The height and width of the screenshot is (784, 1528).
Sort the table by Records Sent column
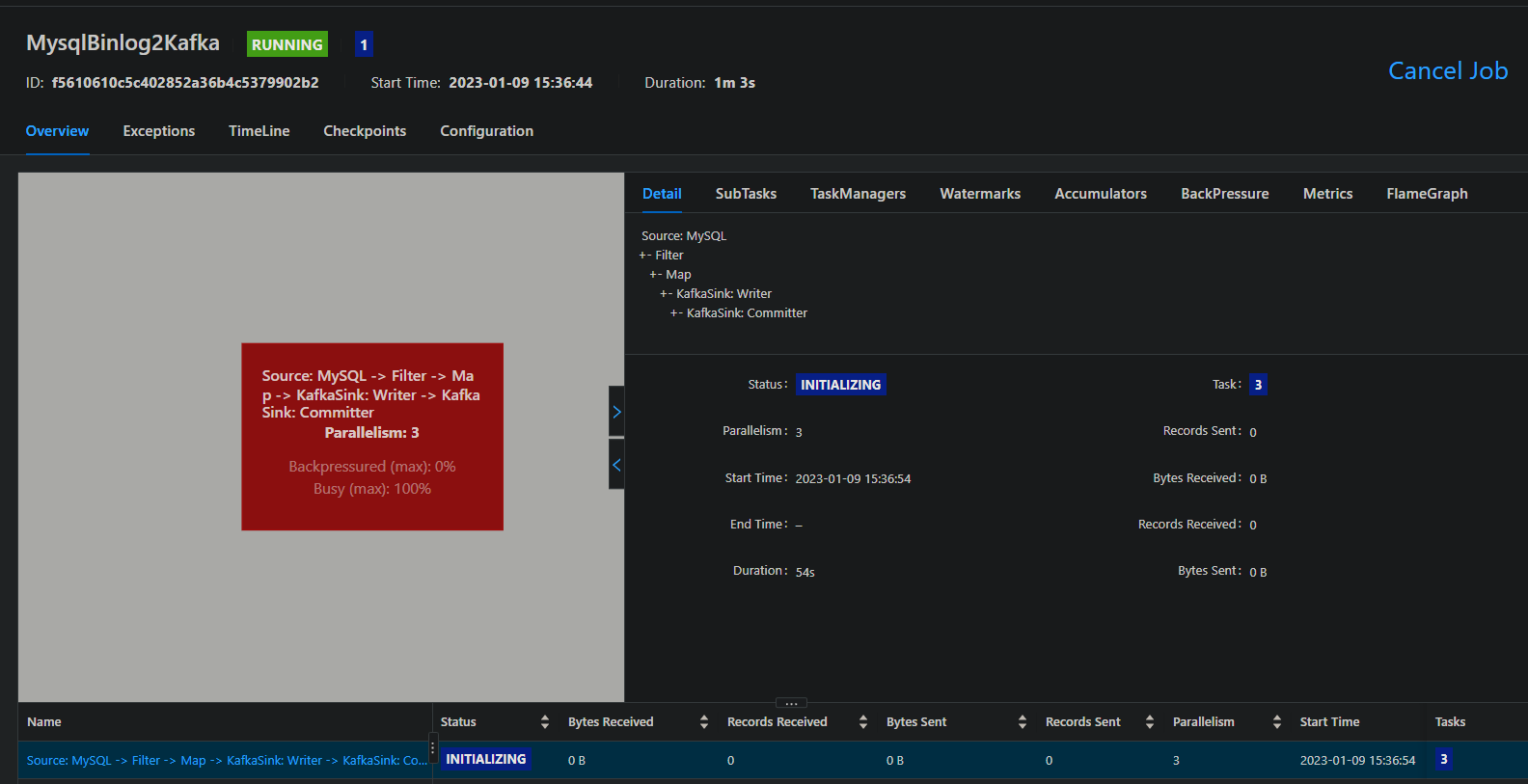[1150, 722]
